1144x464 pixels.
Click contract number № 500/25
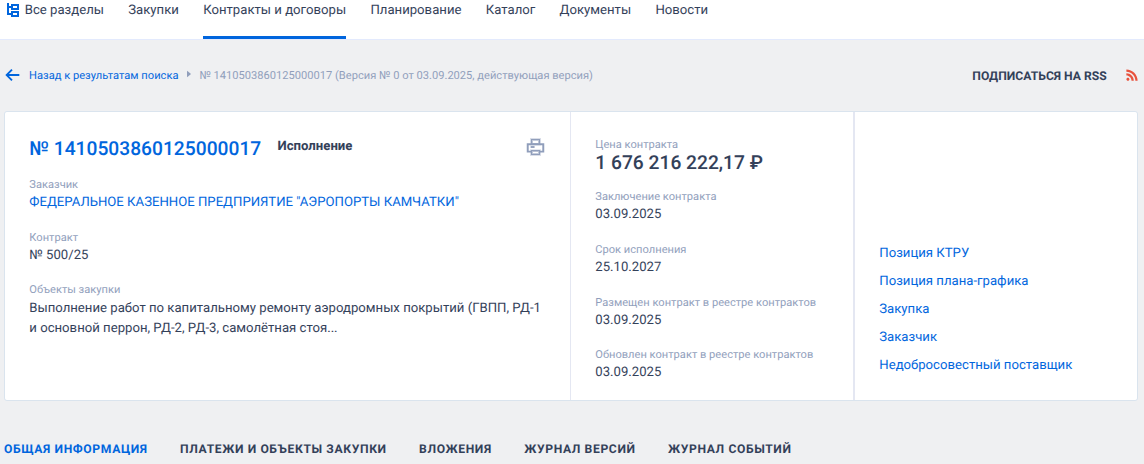pyautogui.click(x=59, y=255)
